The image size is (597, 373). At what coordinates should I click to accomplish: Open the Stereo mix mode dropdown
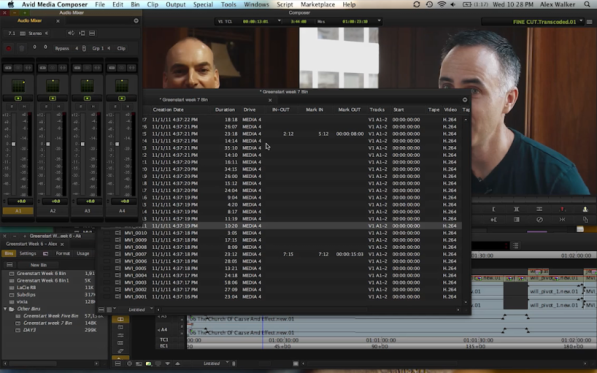pyautogui.click(x=38, y=33)
